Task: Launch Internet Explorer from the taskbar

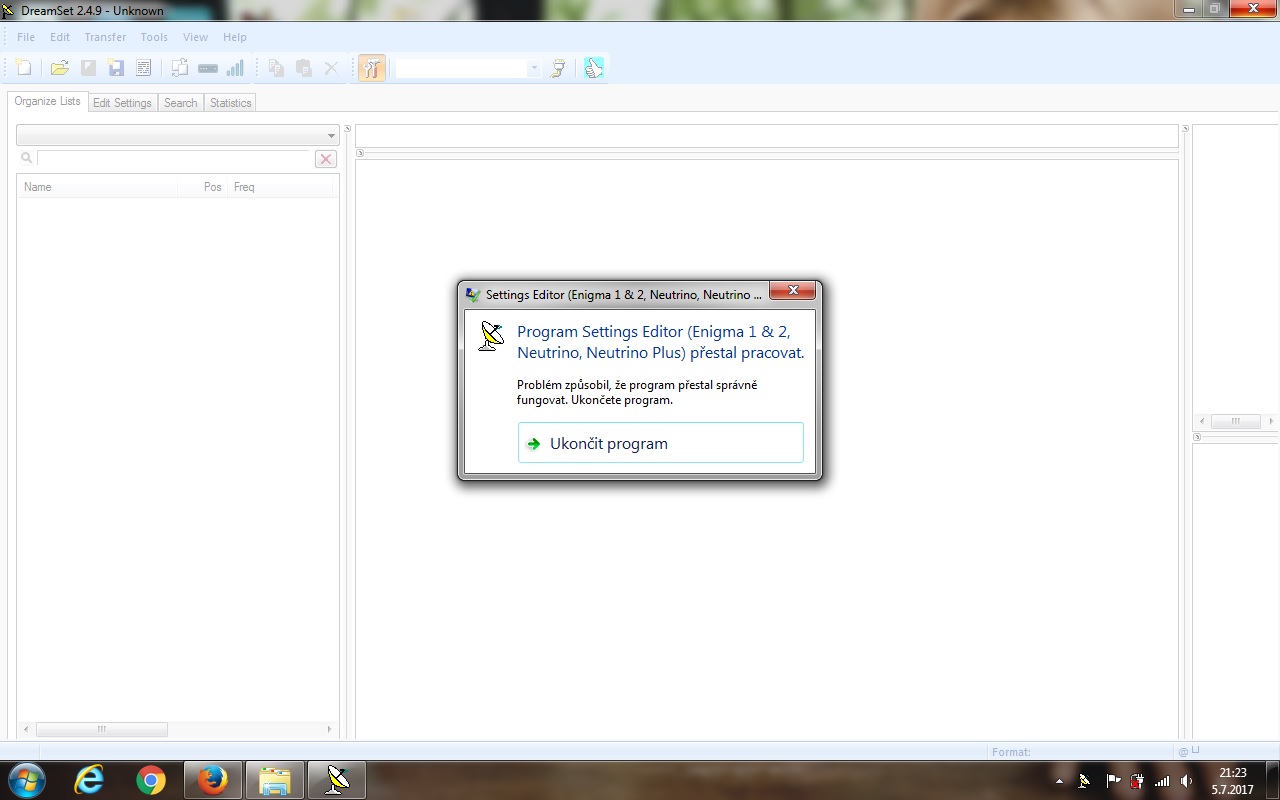Action: (x=90, y=780)
